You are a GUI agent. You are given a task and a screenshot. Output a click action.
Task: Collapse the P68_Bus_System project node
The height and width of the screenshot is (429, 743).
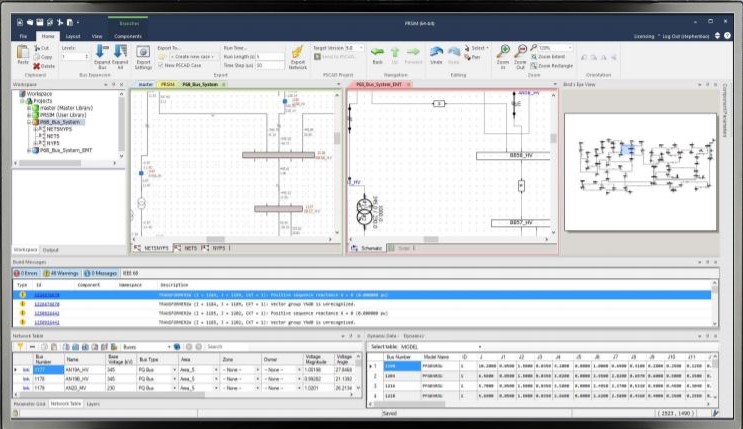pyautogui.click(x=29, y=122)
